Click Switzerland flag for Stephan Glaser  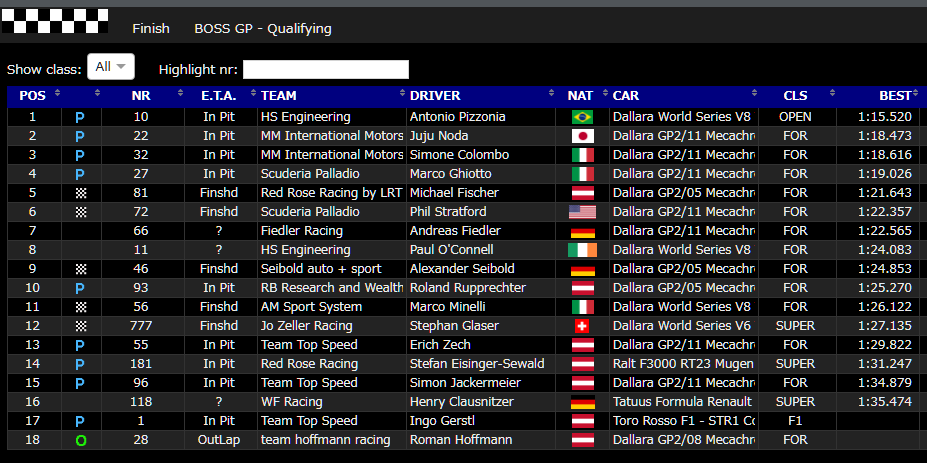click(582, 326)
